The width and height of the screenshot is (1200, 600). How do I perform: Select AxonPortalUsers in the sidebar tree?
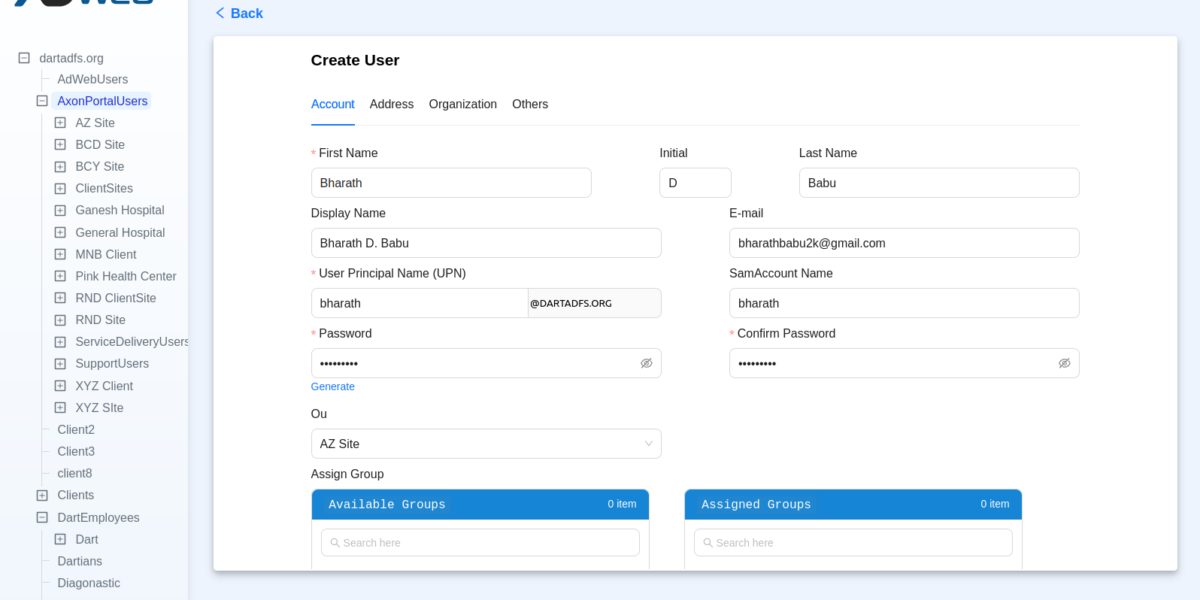click(x=103, y=100)
